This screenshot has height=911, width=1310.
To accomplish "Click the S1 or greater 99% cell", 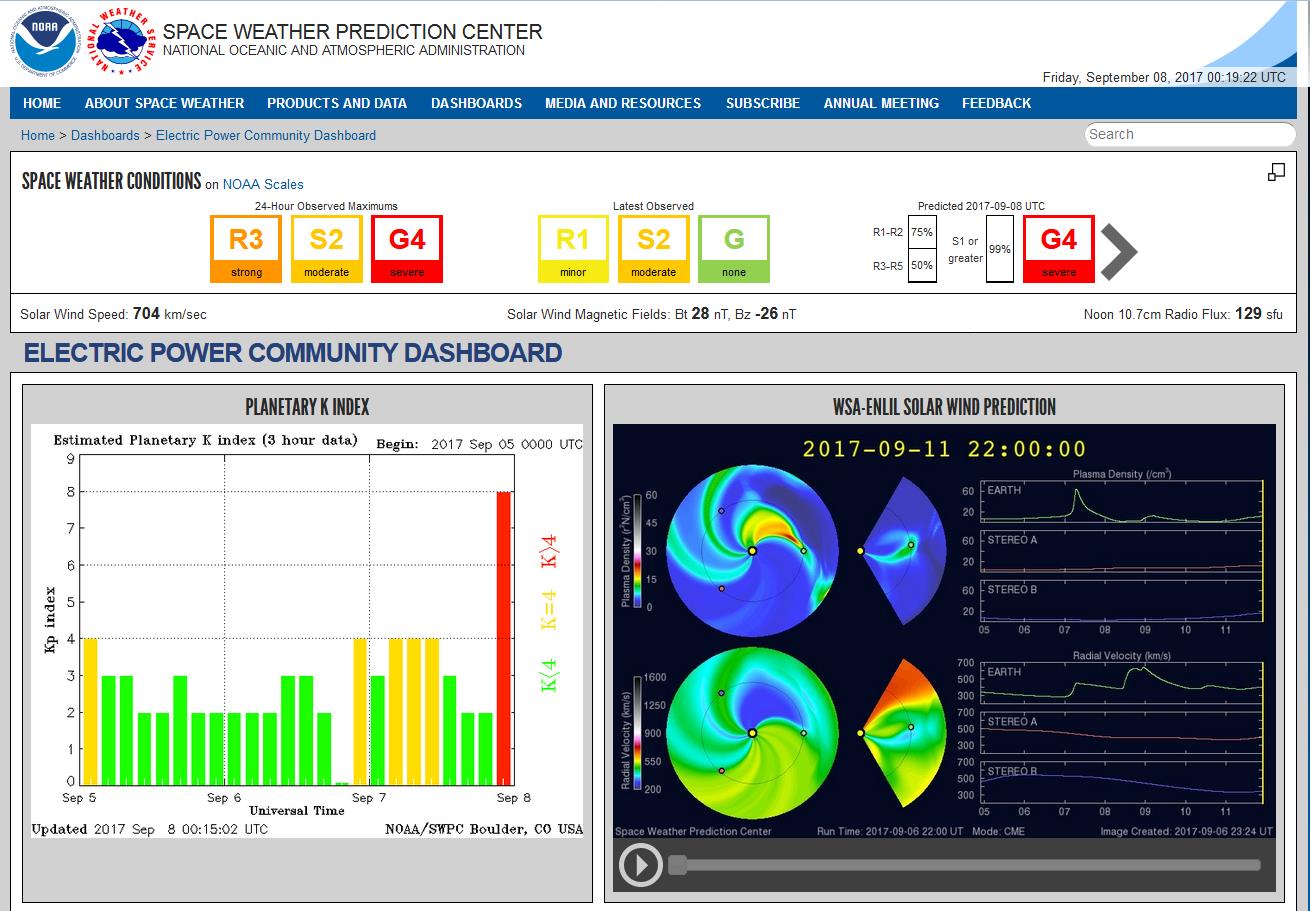I will click(999, 249).
